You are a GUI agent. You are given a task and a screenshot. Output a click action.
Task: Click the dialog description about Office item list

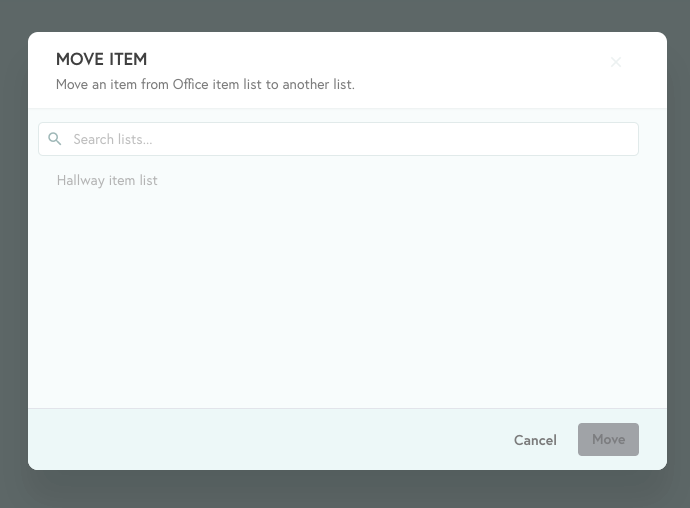[205, 84]
